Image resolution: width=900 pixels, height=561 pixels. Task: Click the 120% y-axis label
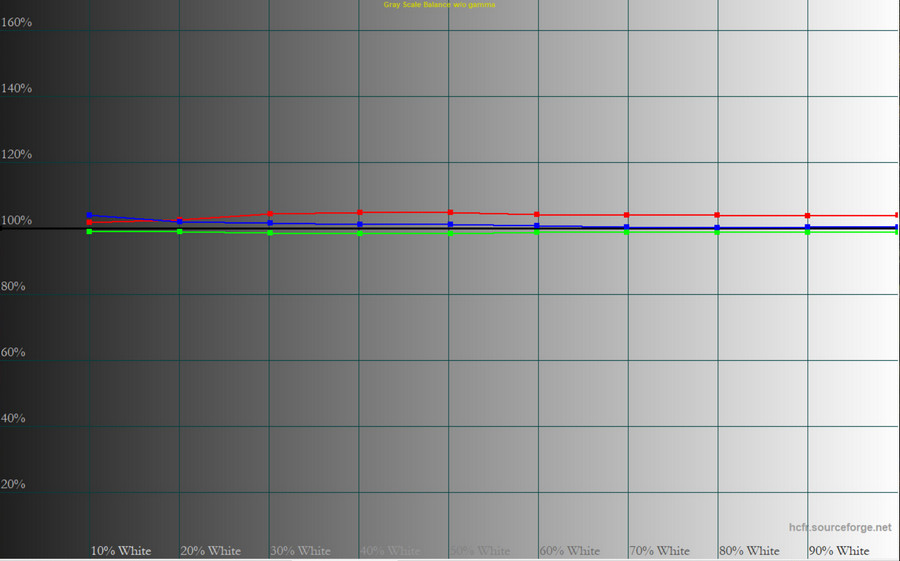16,154
